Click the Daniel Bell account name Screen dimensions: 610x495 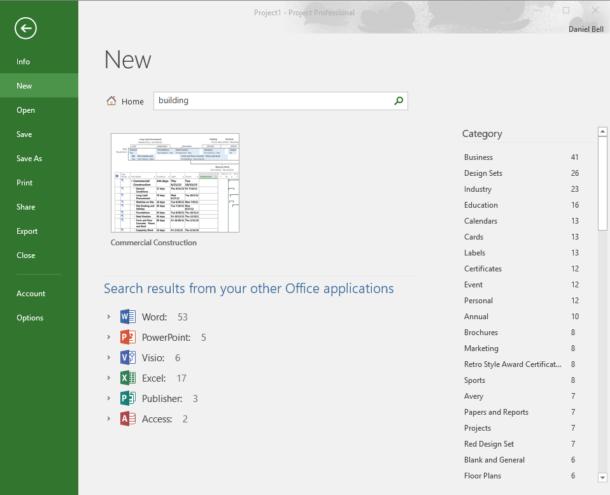[x=586, y=29]
